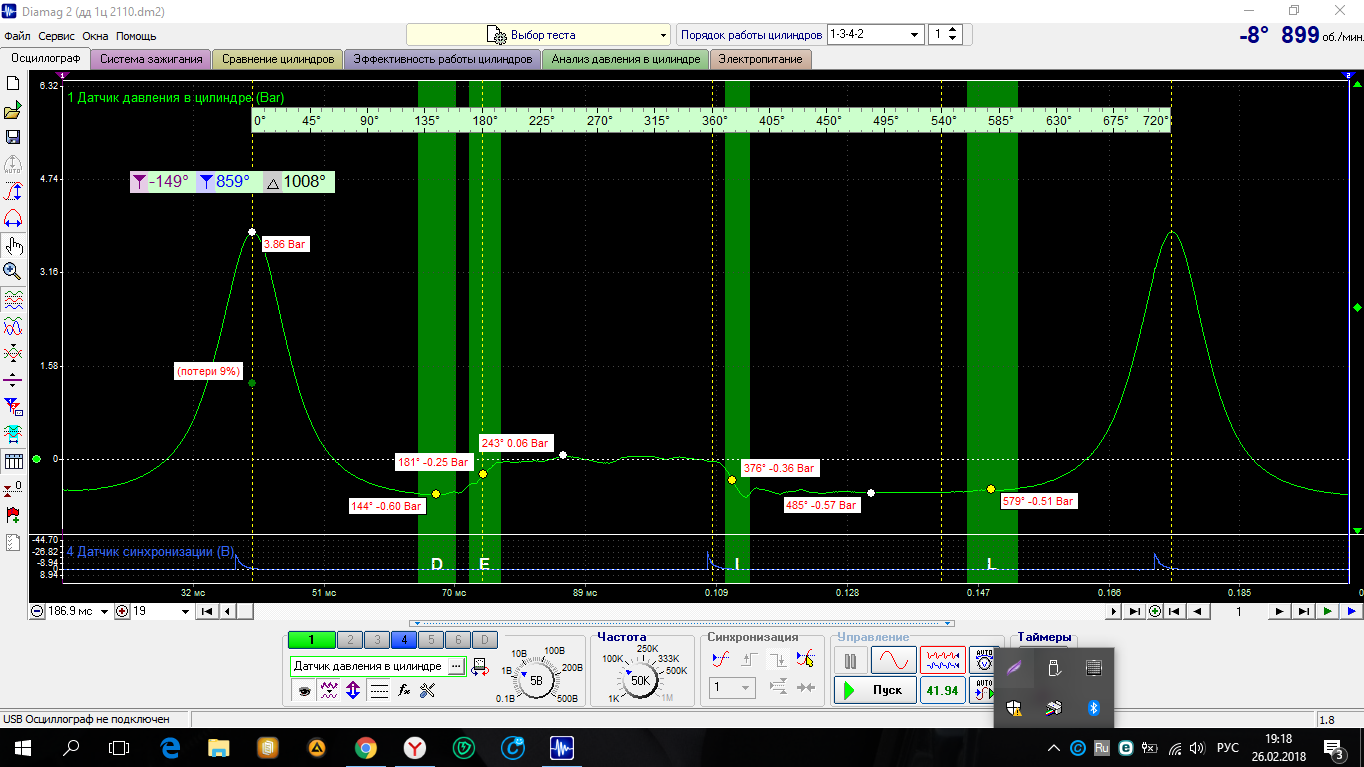
Task: Switch to Электропитание tab
Action: tap(760, 59)
